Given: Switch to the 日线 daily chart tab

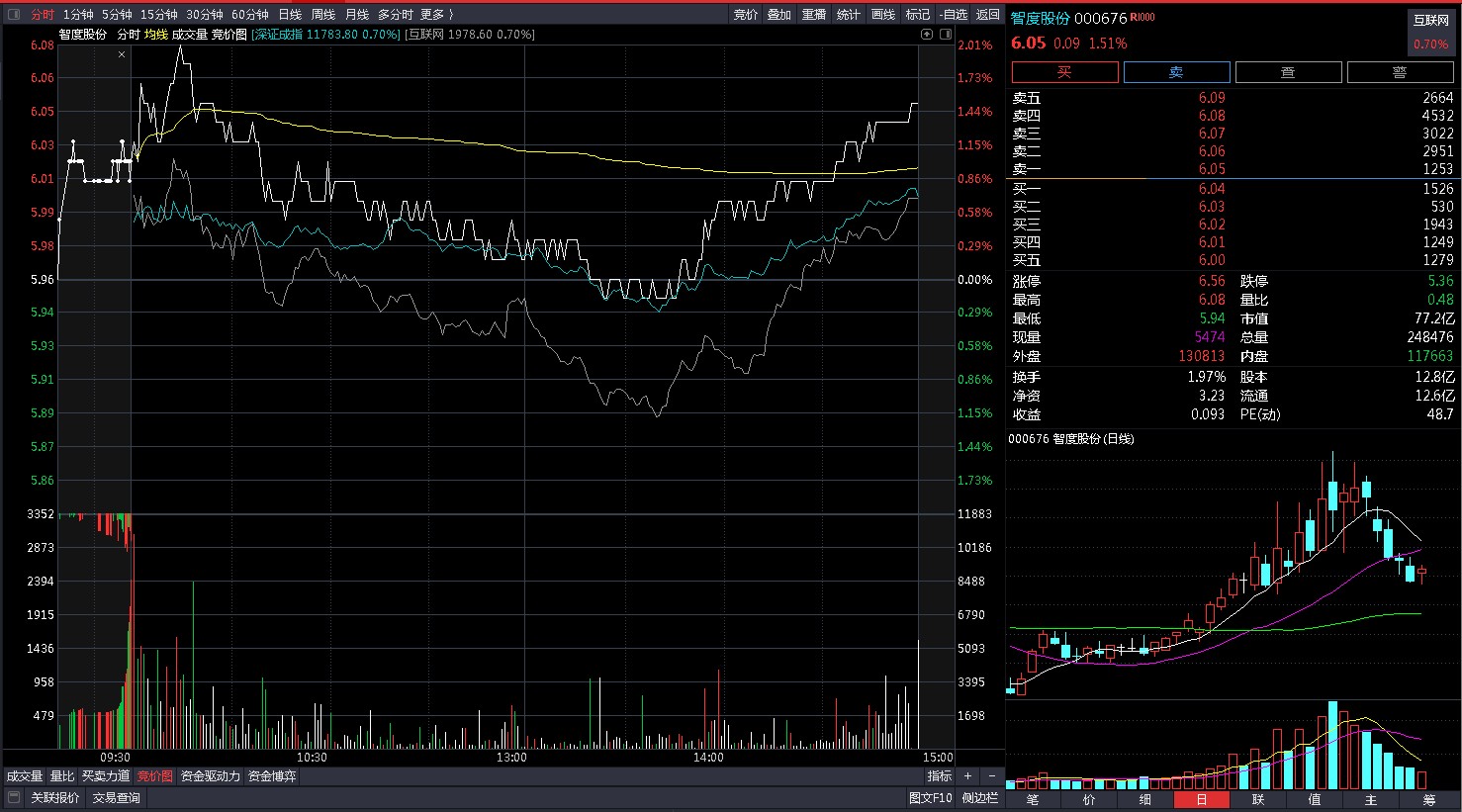Looking at the screenshot, I should click(x=290, y=14).
